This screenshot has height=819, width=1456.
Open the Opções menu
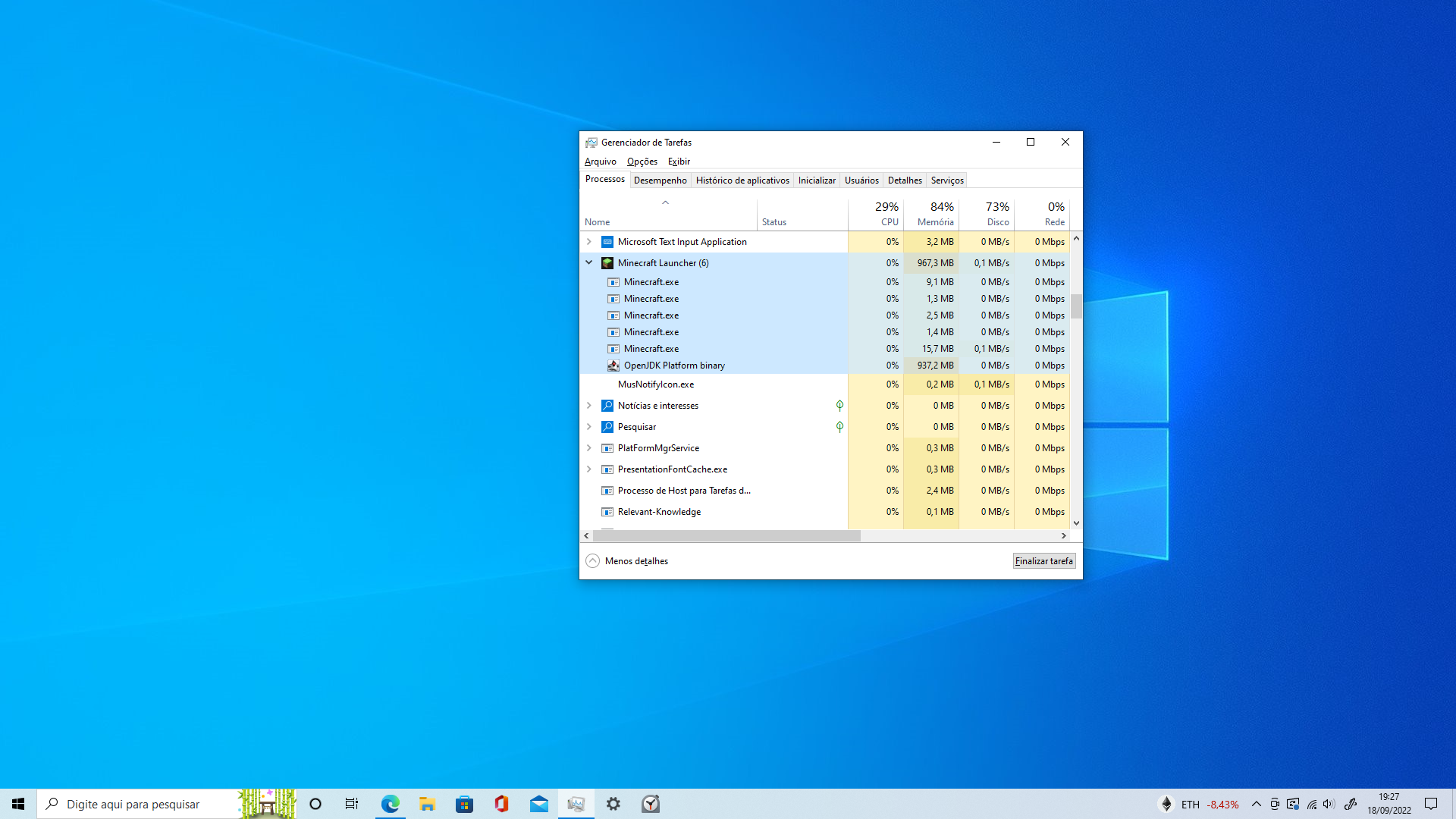[x=642, y=162]
